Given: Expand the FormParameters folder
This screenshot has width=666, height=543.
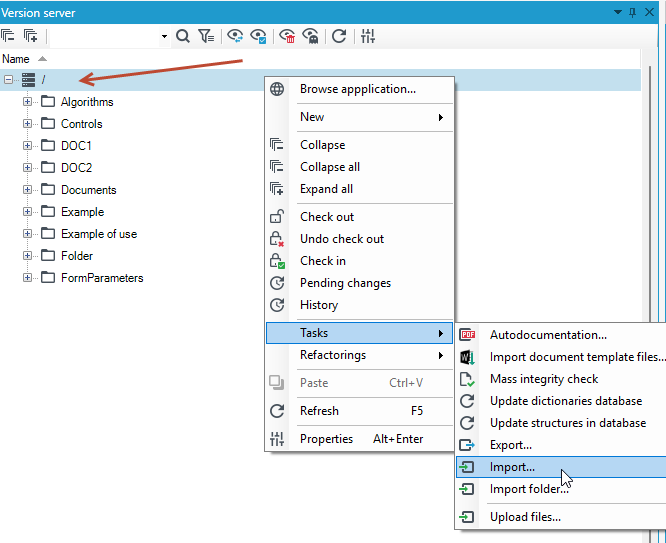Looking at the screenshot, I should (x=27, y=277).
